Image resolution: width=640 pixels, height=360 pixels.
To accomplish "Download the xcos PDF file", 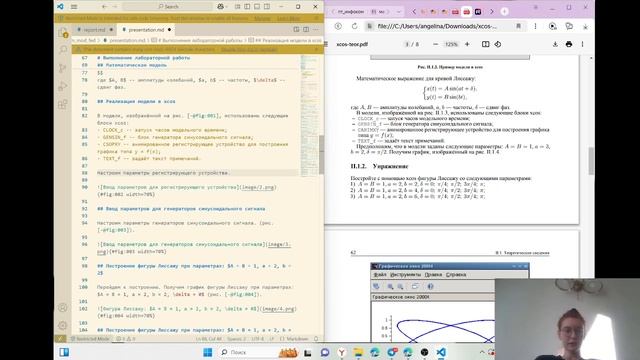I will 555,44.
